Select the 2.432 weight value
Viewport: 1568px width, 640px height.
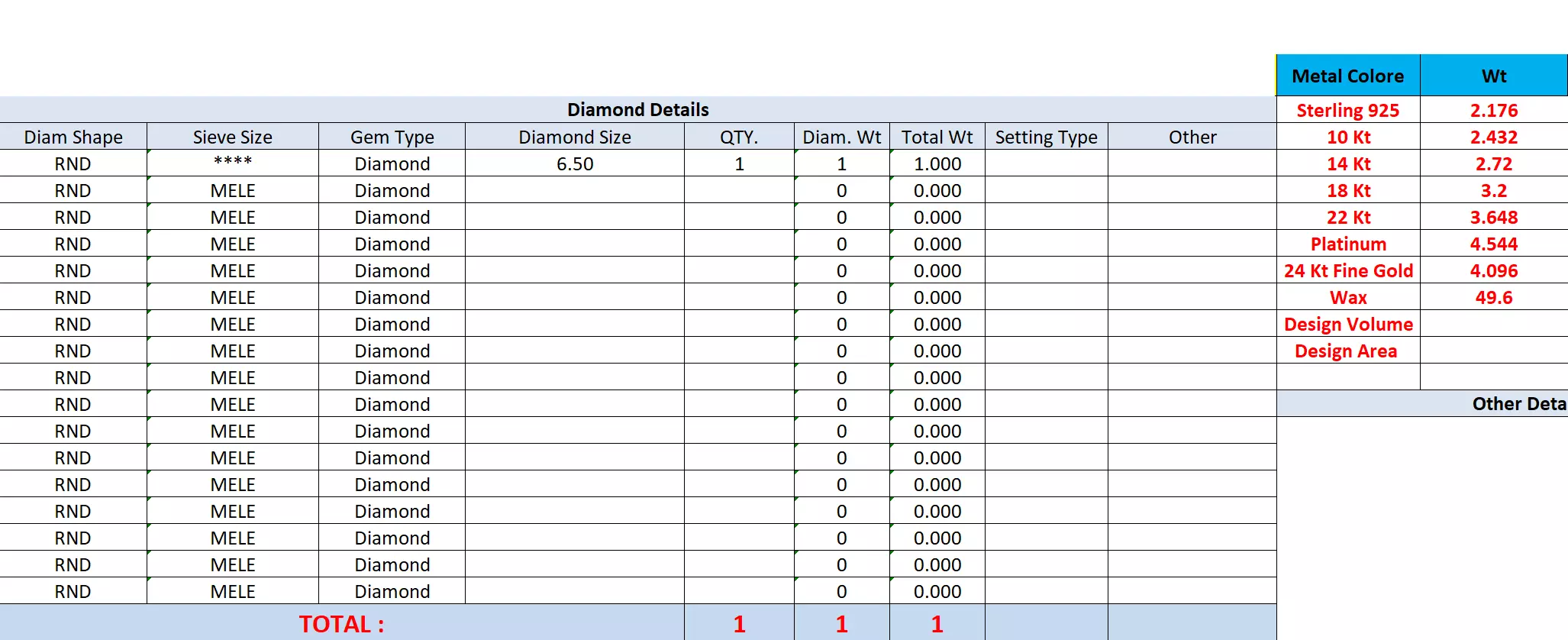click(1494, 137)
